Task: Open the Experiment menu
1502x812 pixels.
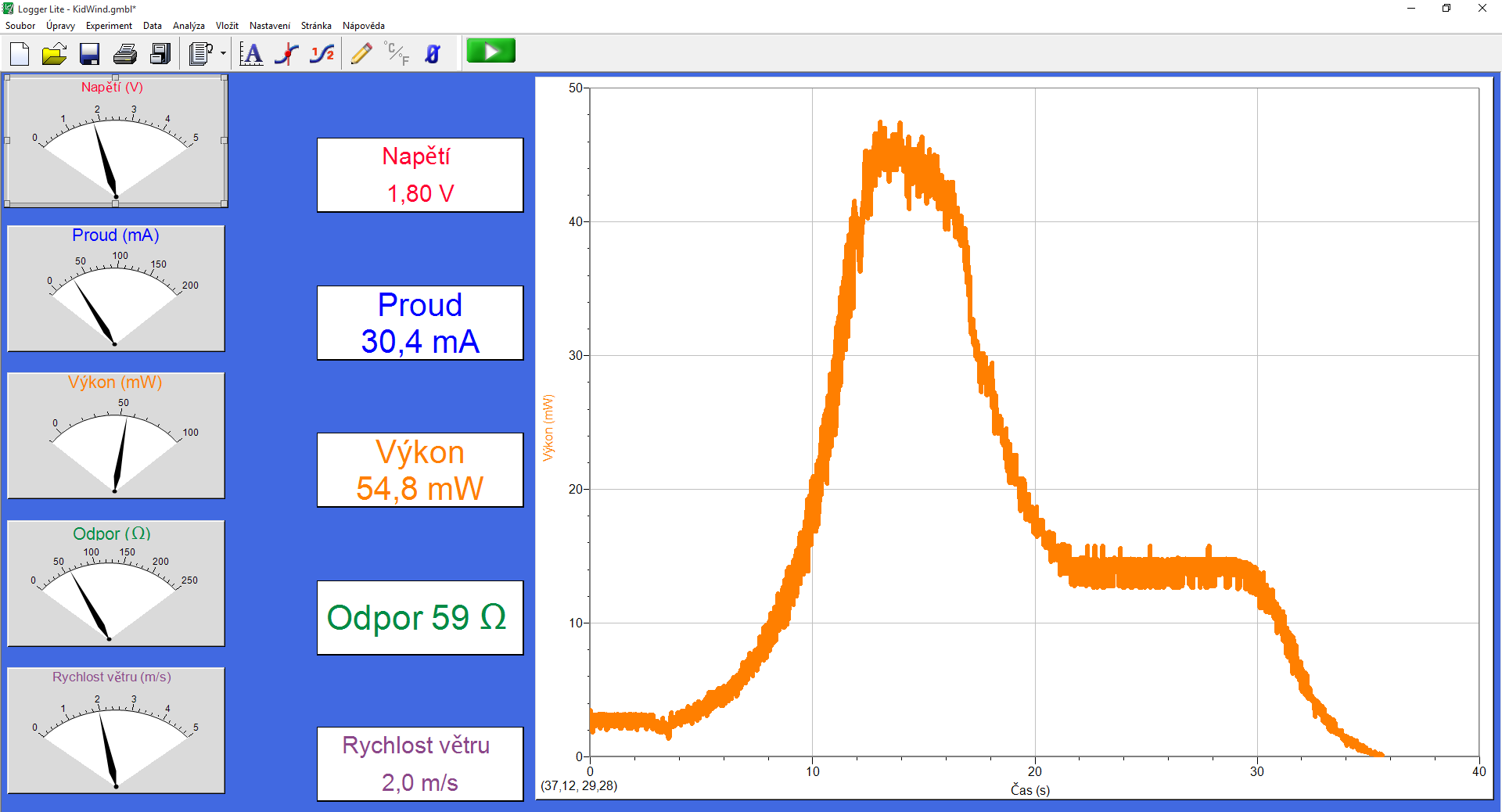Action: click(x=109, y=26)
